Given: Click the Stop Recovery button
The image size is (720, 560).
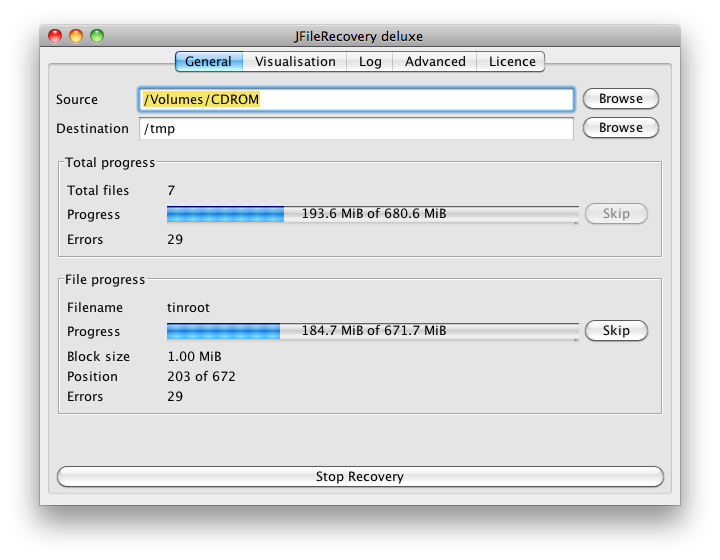Looking at the screenshot, I should (x=360, y=476).
